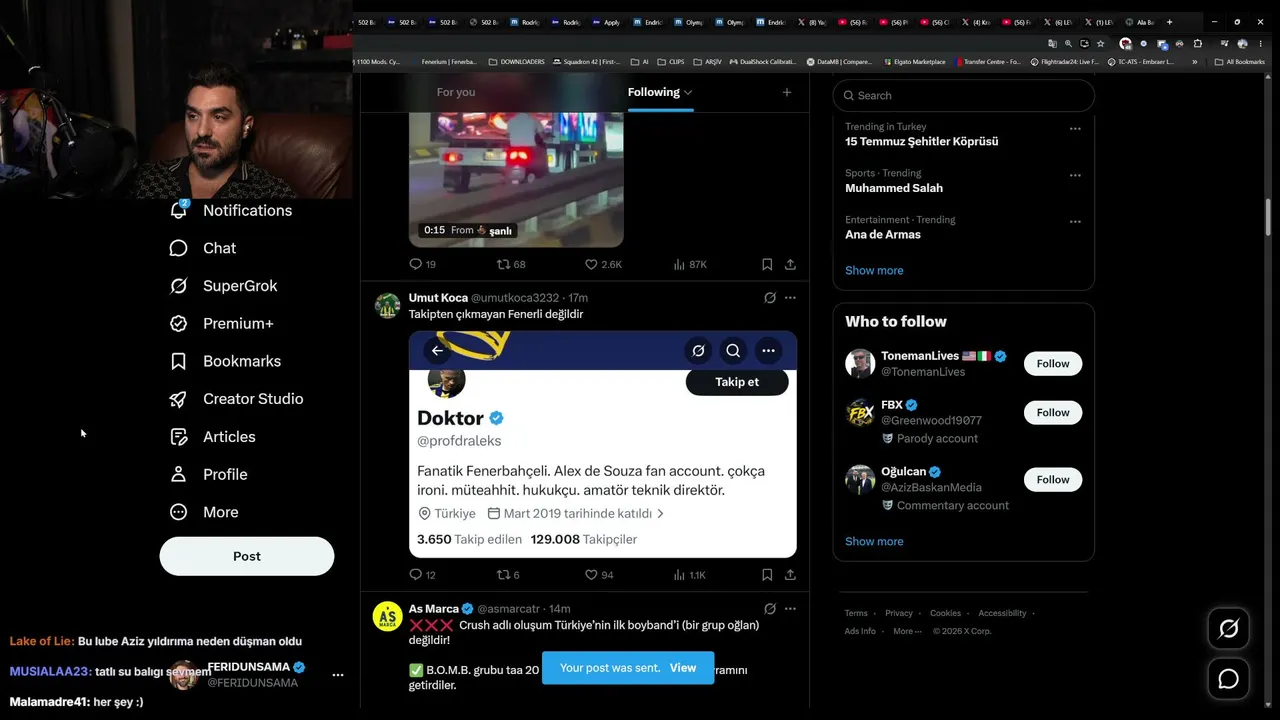The width and height of the screenshot is (1280, 720).
Task: Open the floating Grok button
Action: 1228,628
